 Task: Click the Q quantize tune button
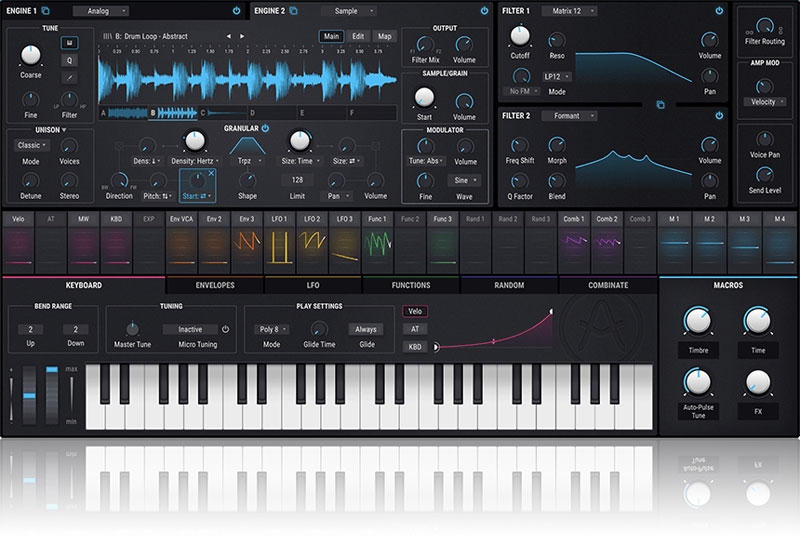tap(70, 59)
